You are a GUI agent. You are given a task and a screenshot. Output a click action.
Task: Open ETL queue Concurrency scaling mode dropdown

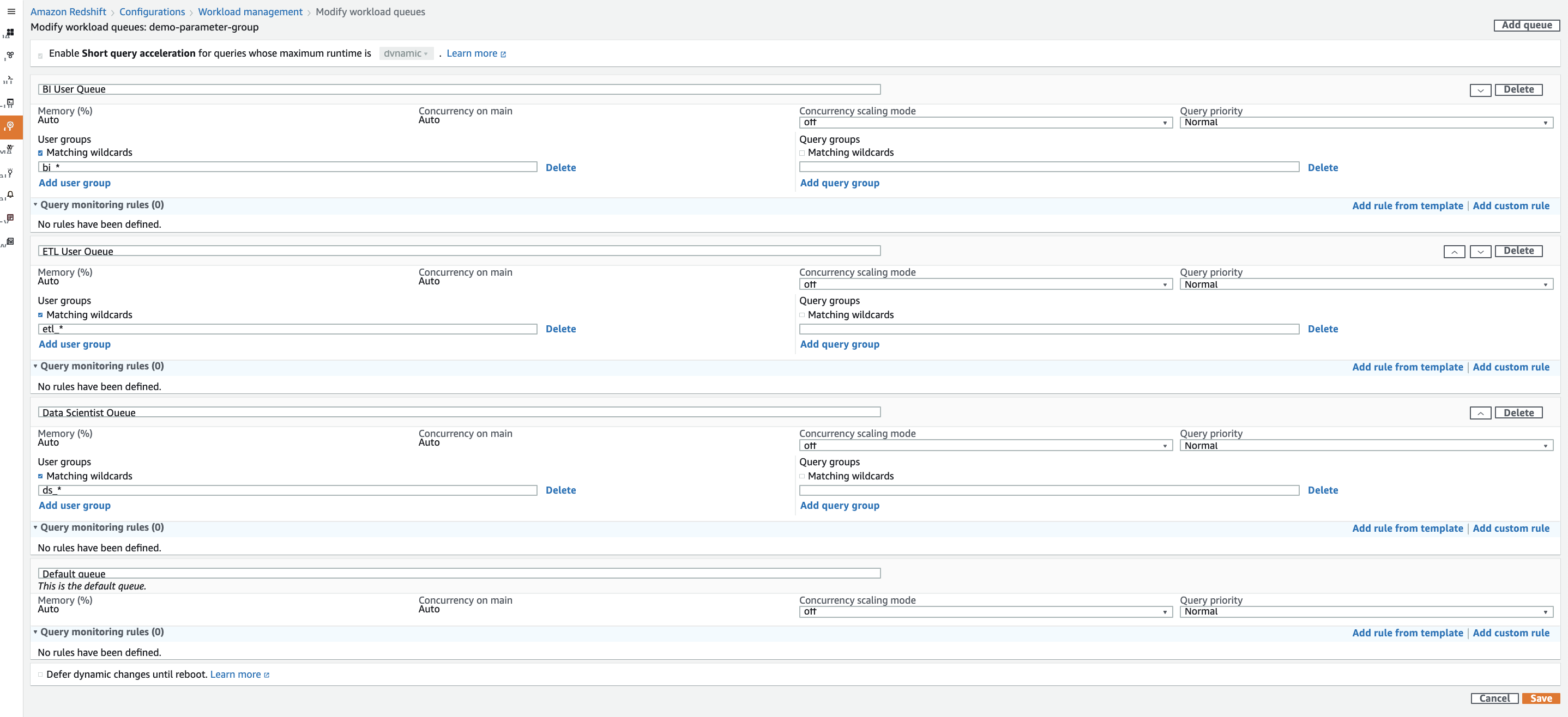coord(986,284)
